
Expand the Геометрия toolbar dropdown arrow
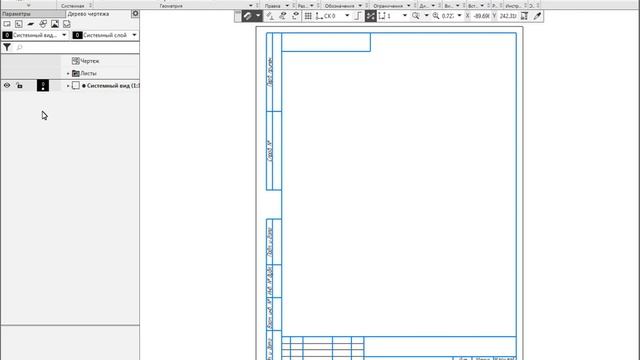point(251,6)
